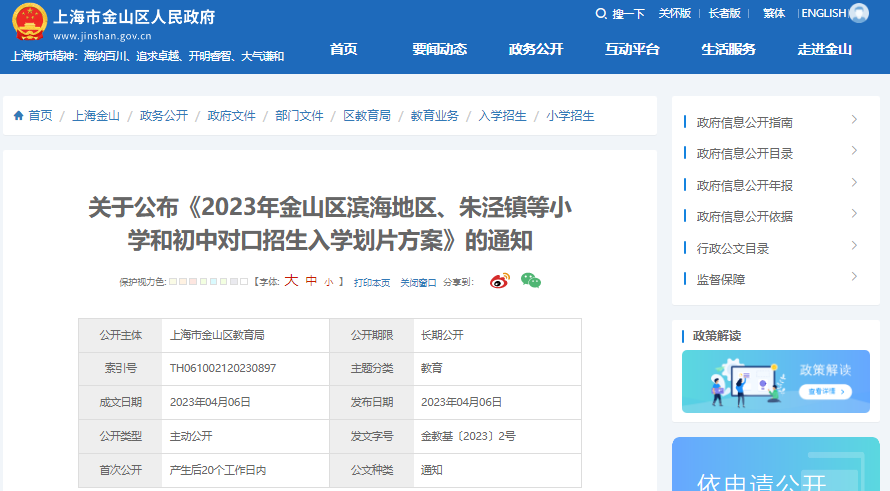This screenshot has height=491, width=890.
Task: Expand arrow beside 政府信息公开指南
Action: tap(854, 120)
